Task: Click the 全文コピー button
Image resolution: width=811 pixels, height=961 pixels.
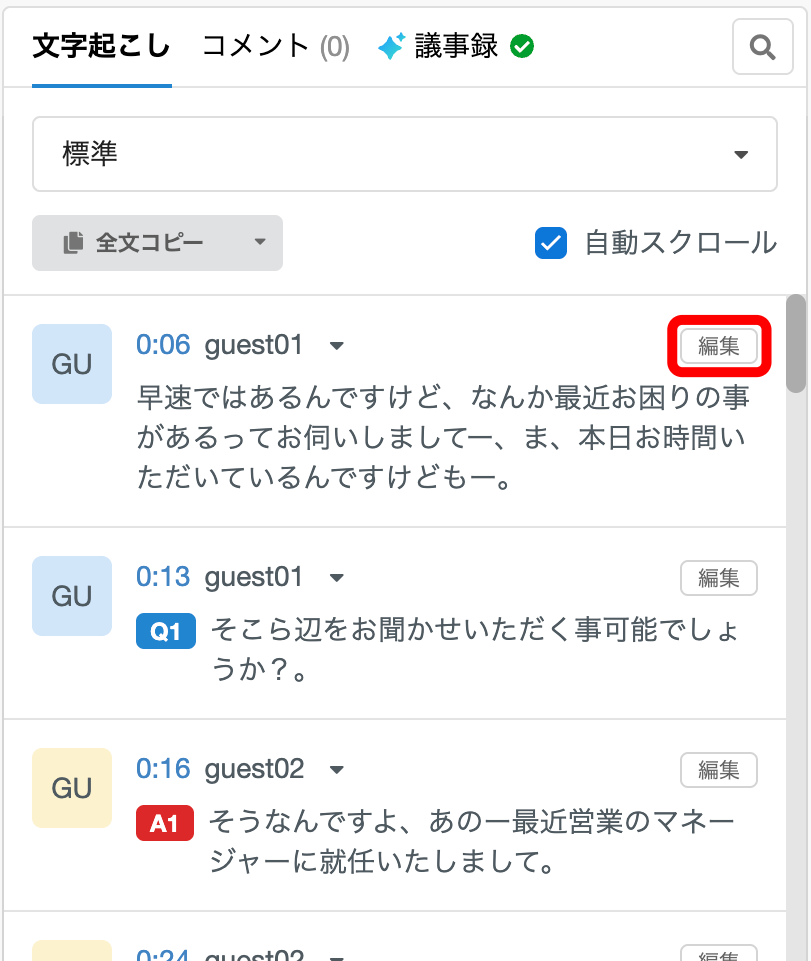Action: tap(157, 243)
